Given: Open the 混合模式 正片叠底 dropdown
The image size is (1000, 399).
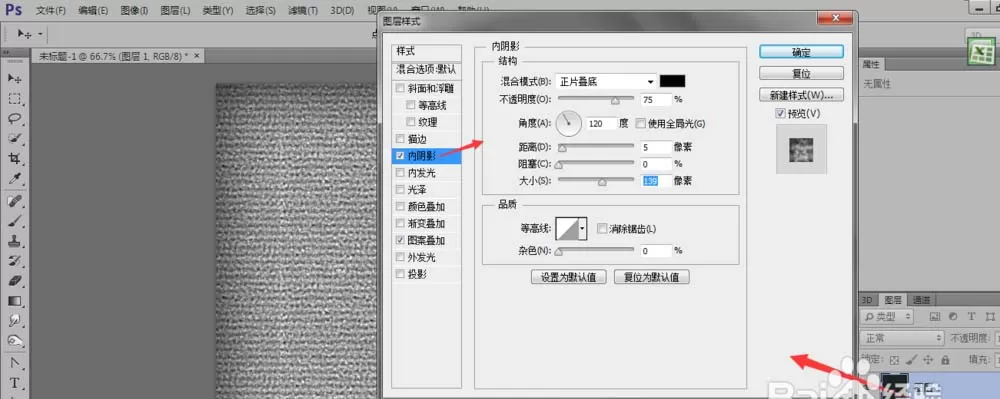Looking at the screenshot, I should (606, 82).
